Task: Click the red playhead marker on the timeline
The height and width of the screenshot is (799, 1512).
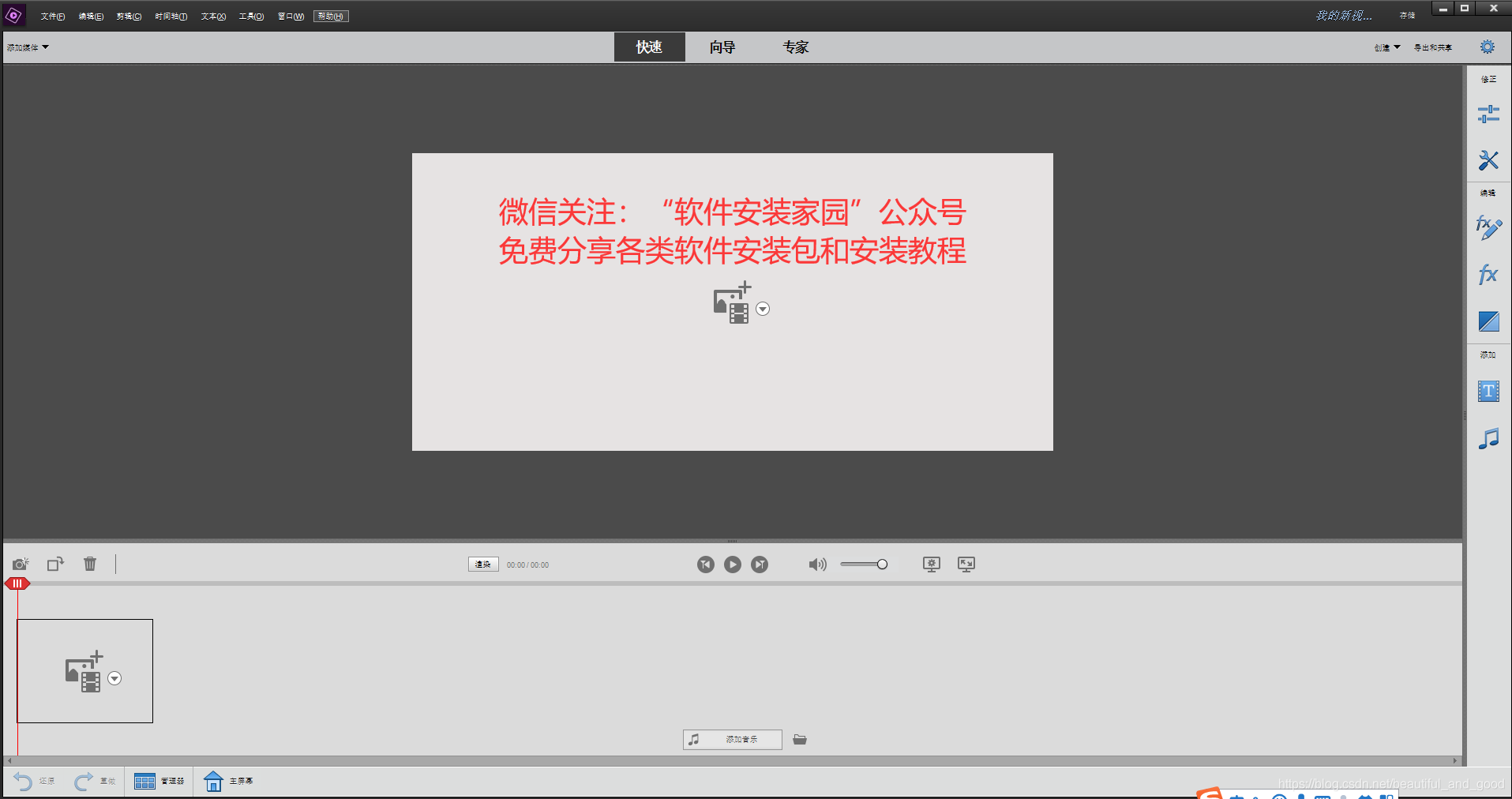Action: (x=17, y=583)
